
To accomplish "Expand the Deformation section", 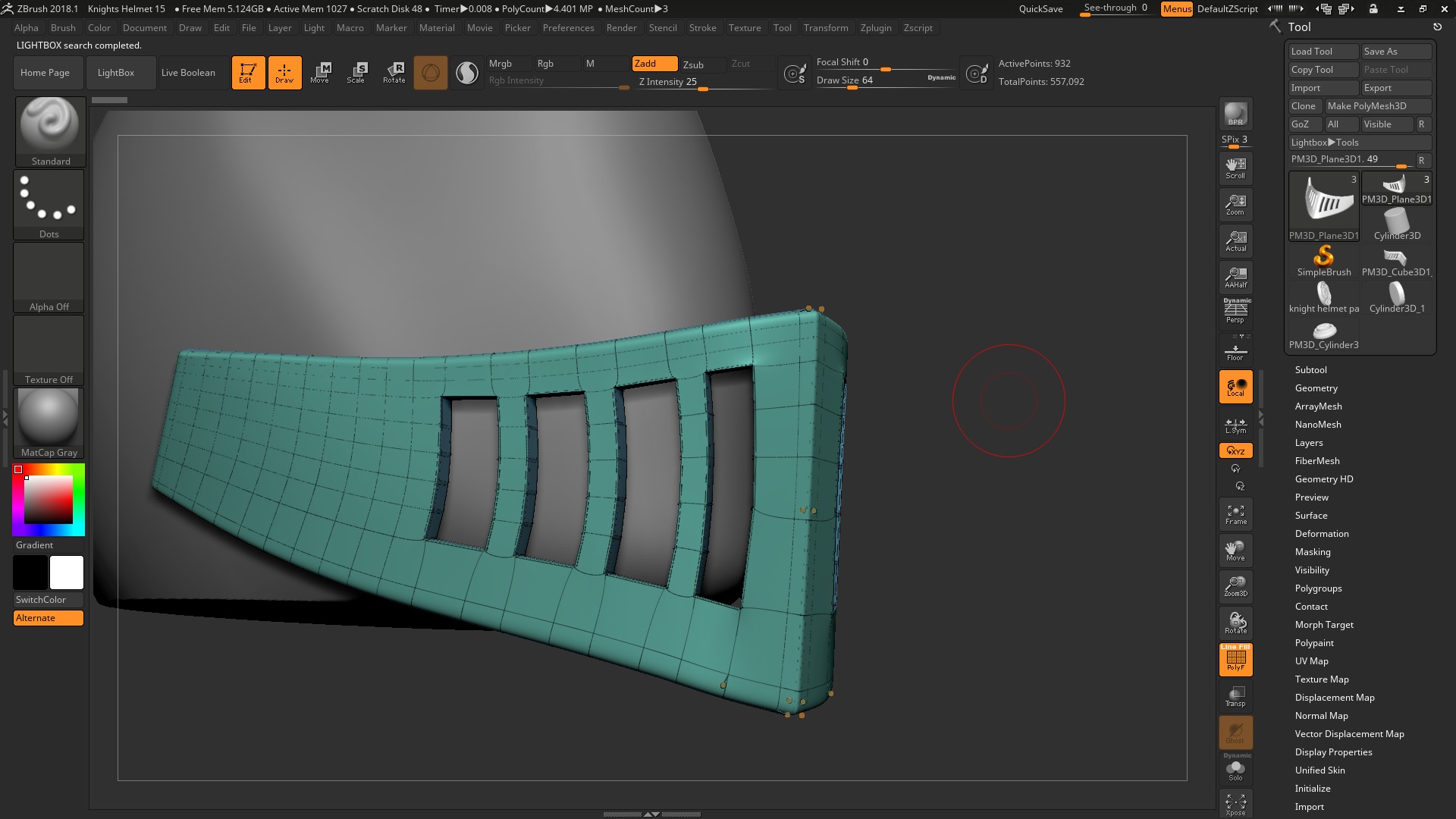I will [1322, 534].
